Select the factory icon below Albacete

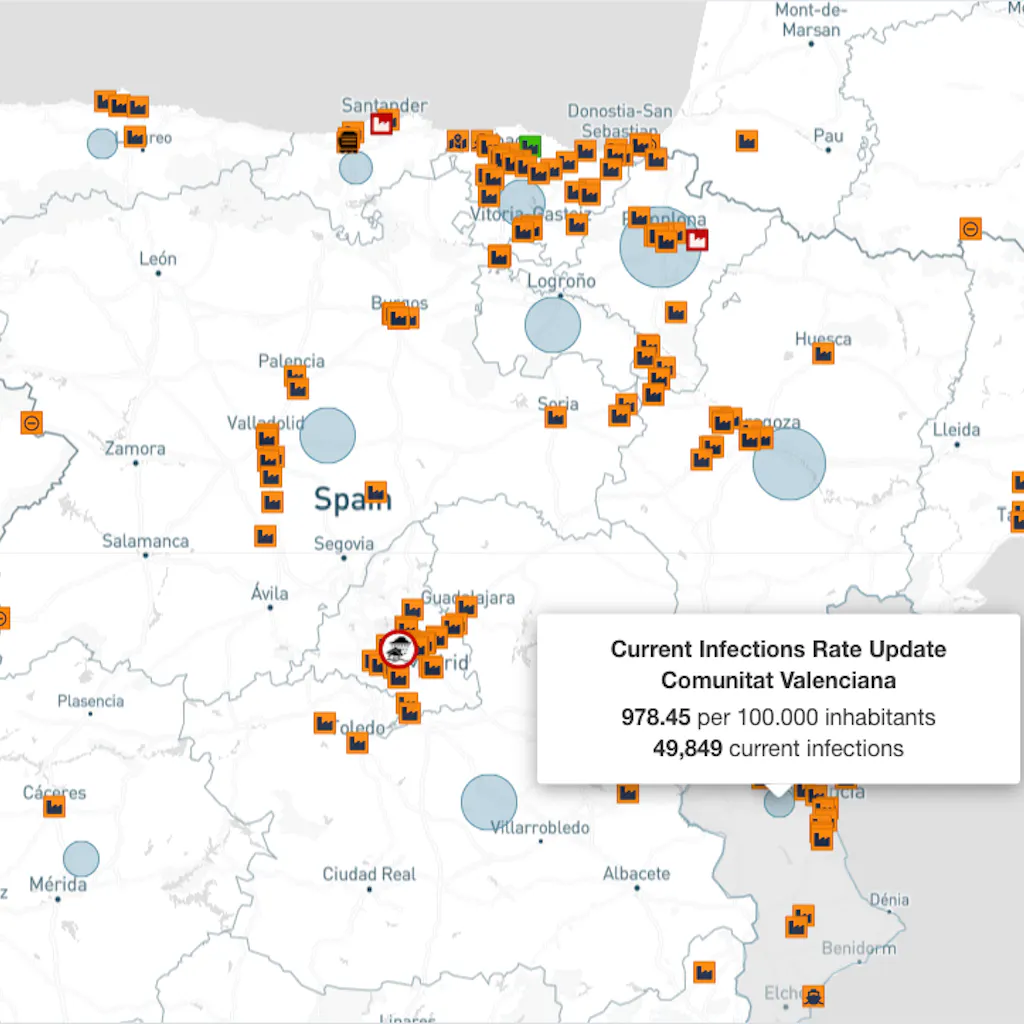click(x=705, y=971)
